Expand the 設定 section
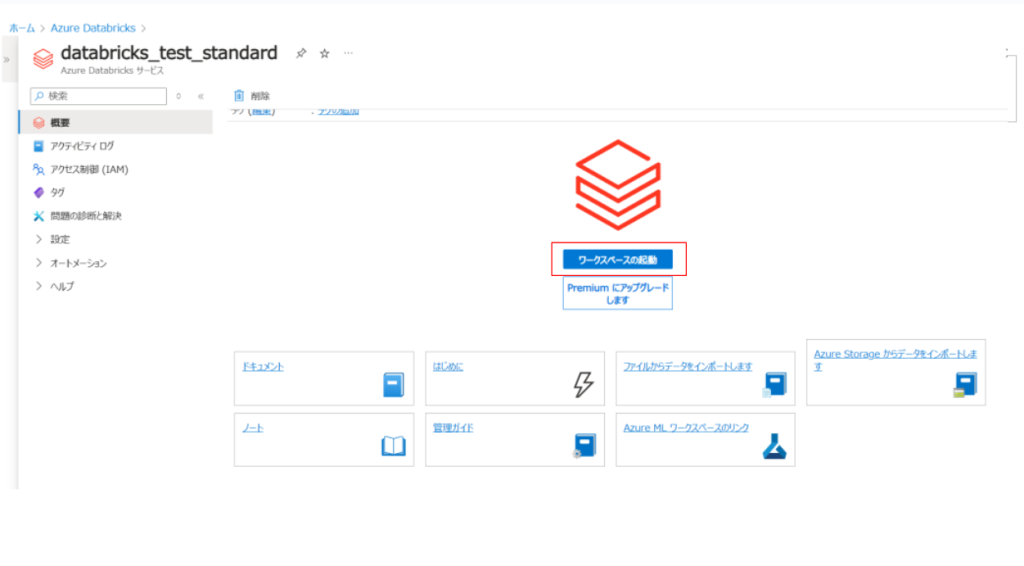The width and height of the screenshot is (1024, 566). pyautogui.click(x=39, y=239)
